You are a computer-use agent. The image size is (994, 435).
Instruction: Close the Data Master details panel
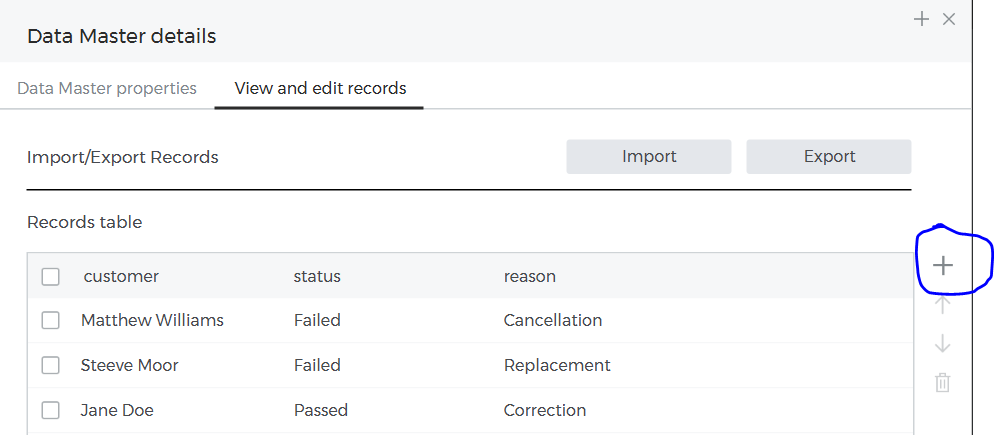point(949,19)
